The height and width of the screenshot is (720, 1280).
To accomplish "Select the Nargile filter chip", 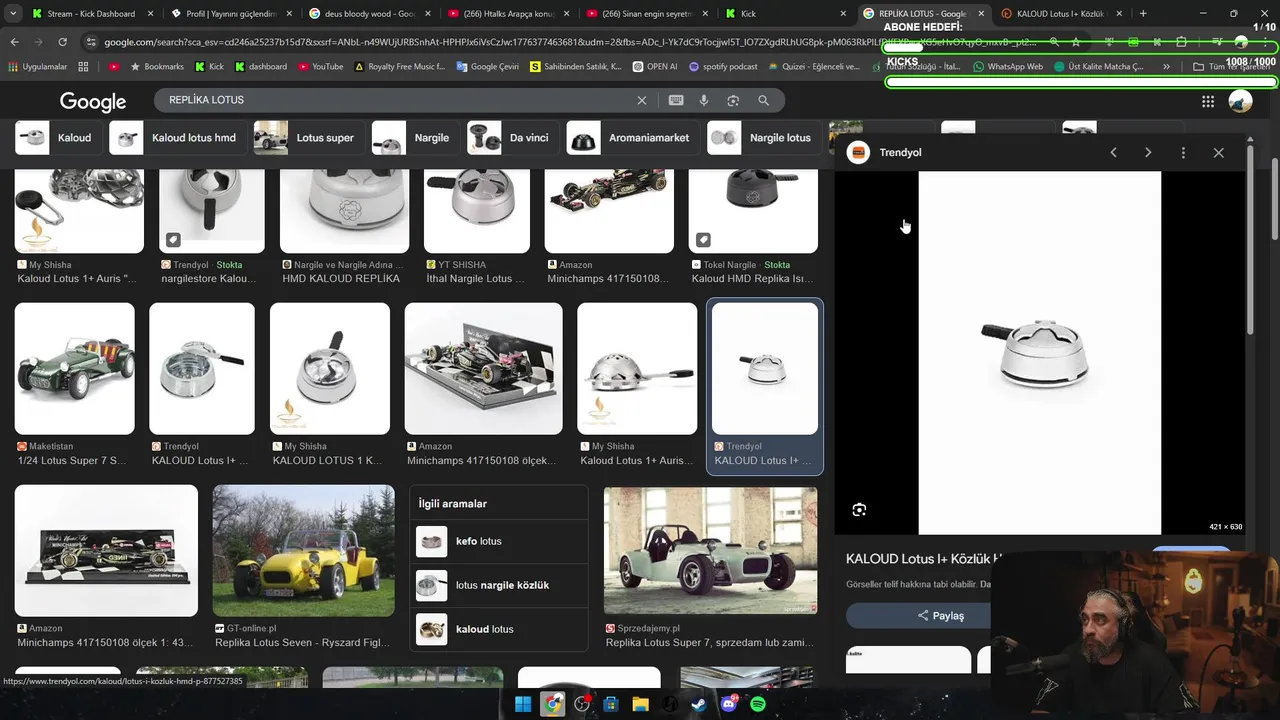I will point(415,138).
